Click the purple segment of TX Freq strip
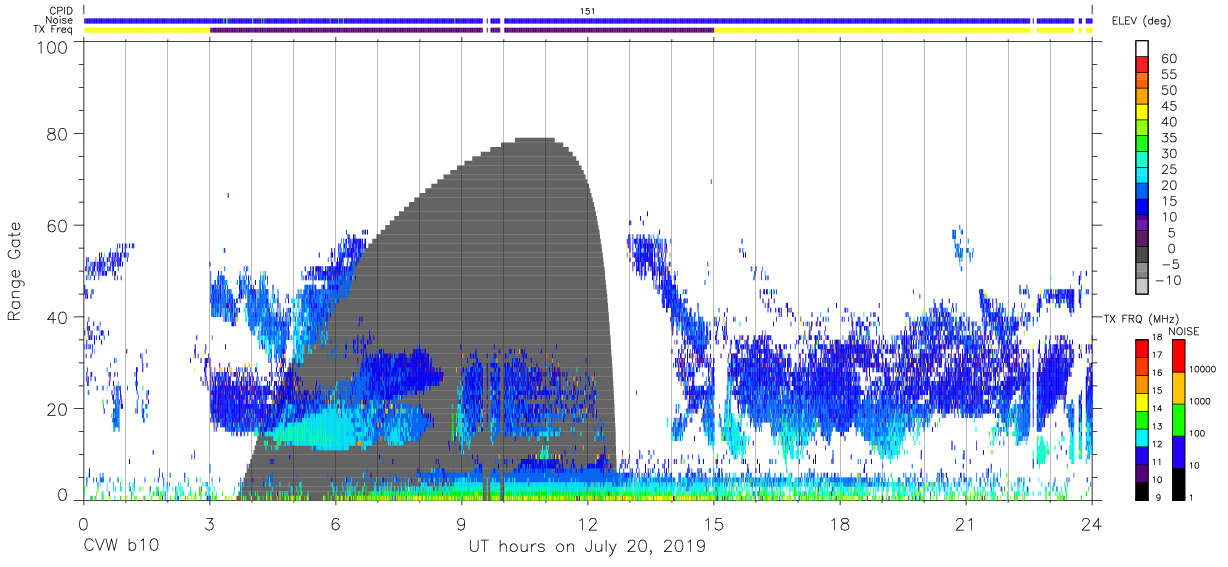The width and height of the screenshot is (1228, 567). pyautogui.click(x=462, y=30)
